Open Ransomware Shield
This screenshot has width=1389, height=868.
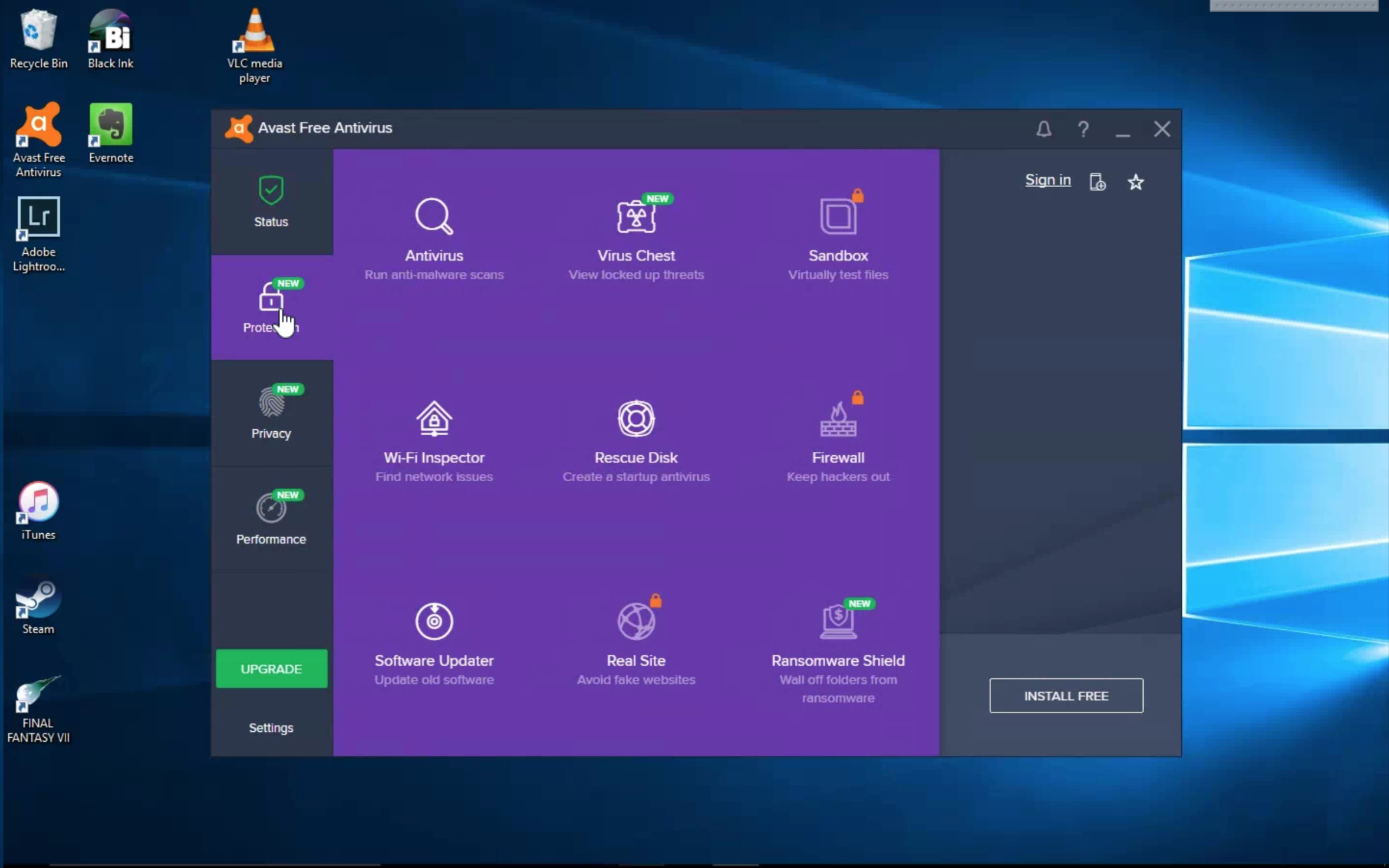pos(838,652)
